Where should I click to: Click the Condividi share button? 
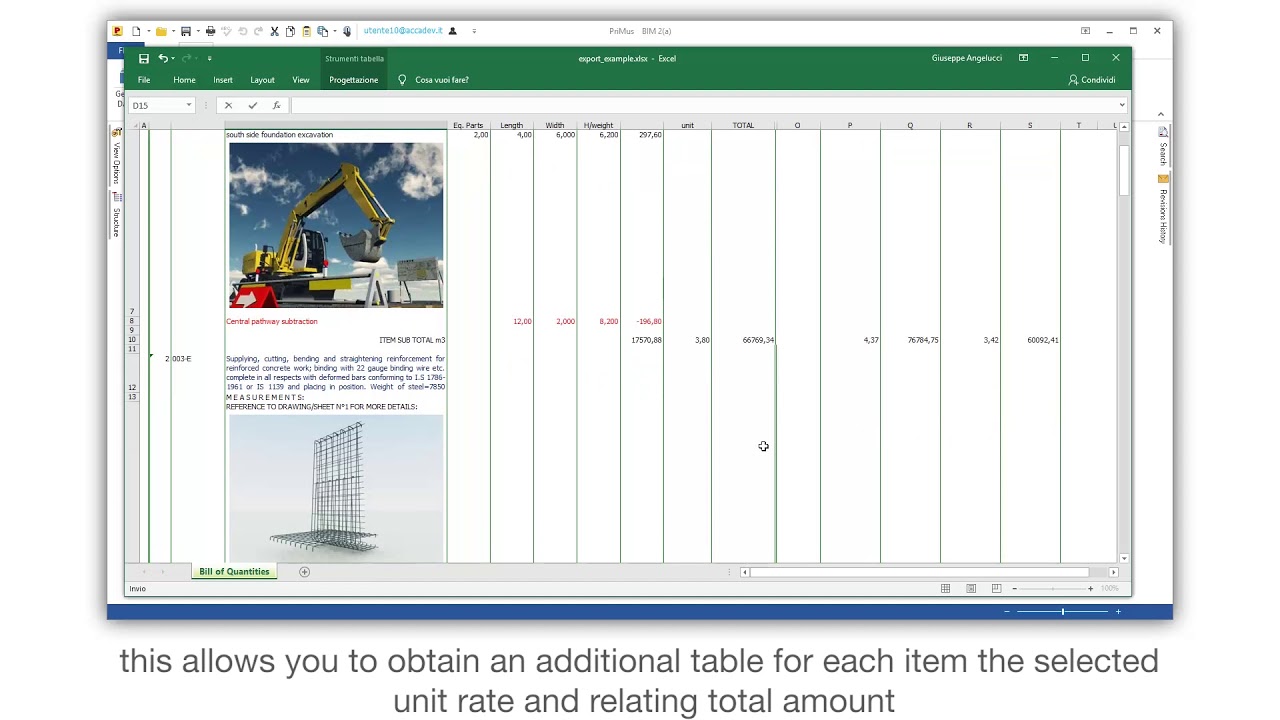tap(1092, 80)
